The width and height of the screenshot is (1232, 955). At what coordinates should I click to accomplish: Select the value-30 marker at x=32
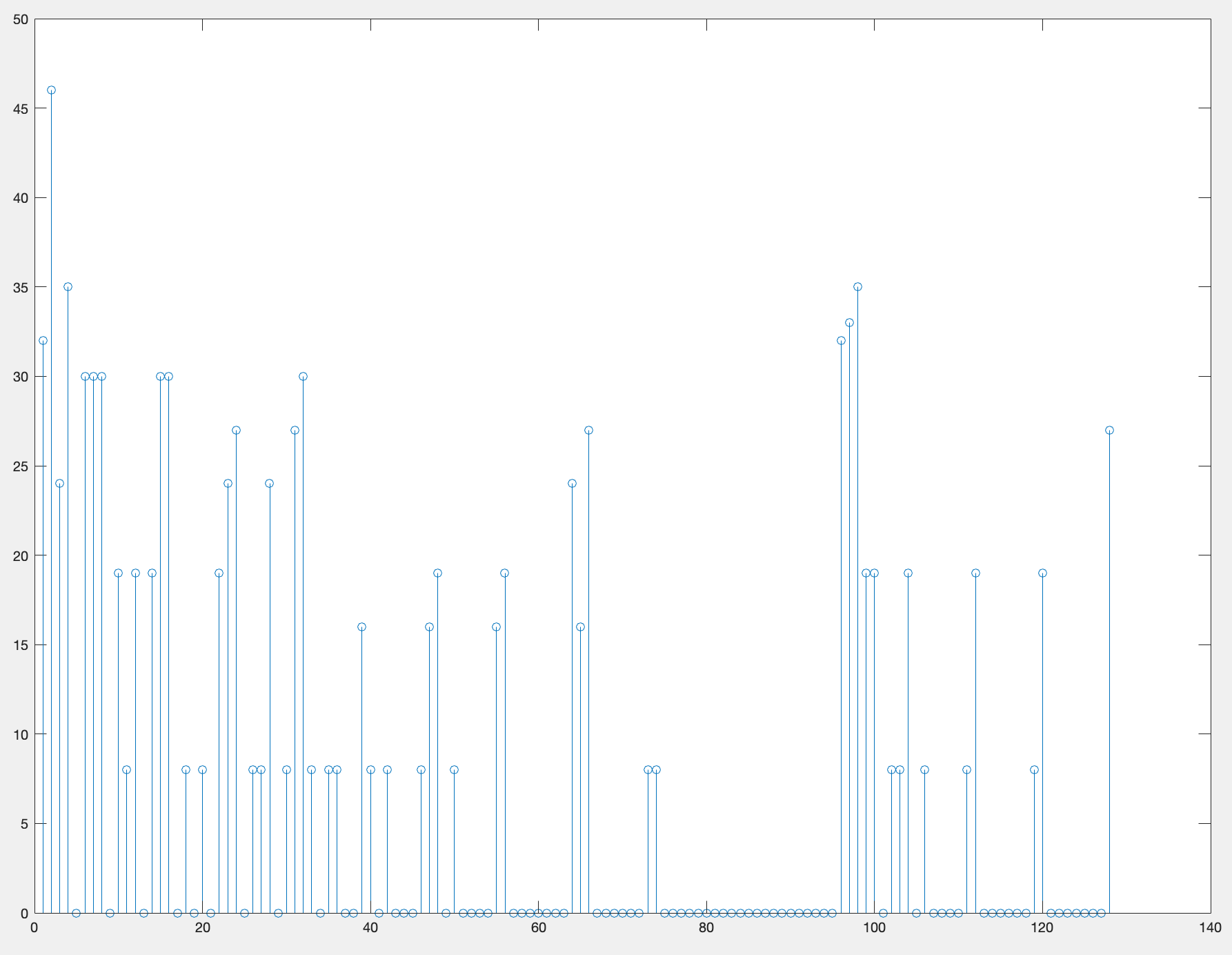coord(303,377)
